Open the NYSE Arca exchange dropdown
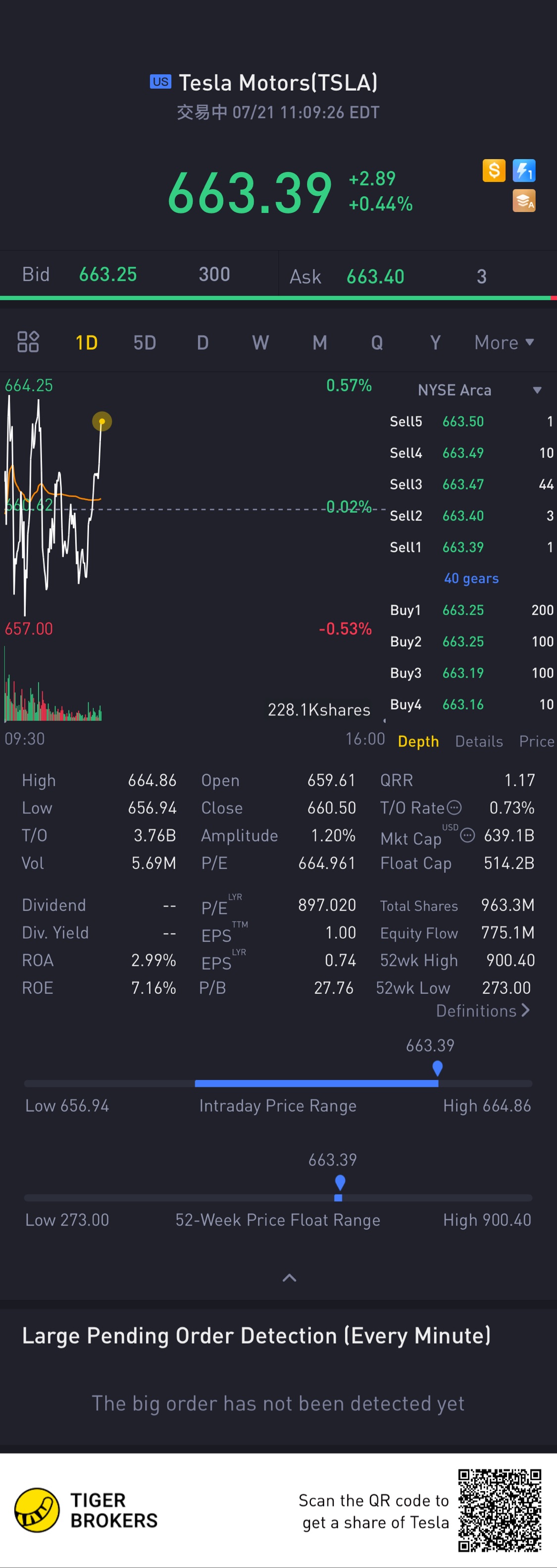Image resolution: width=557 pixels, height=1568 pixels. 479,390
